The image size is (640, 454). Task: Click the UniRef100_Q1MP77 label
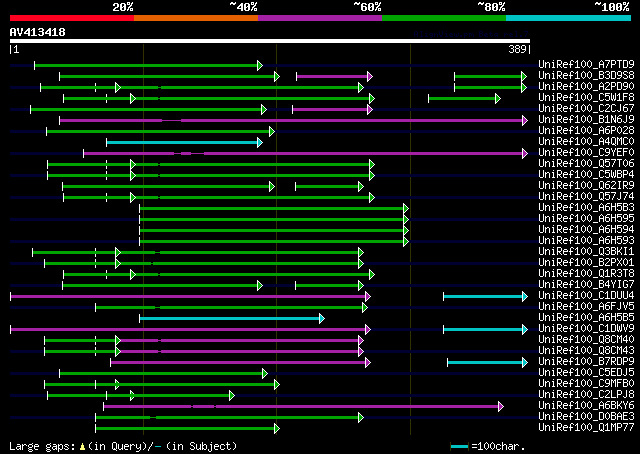coord(586,428)
